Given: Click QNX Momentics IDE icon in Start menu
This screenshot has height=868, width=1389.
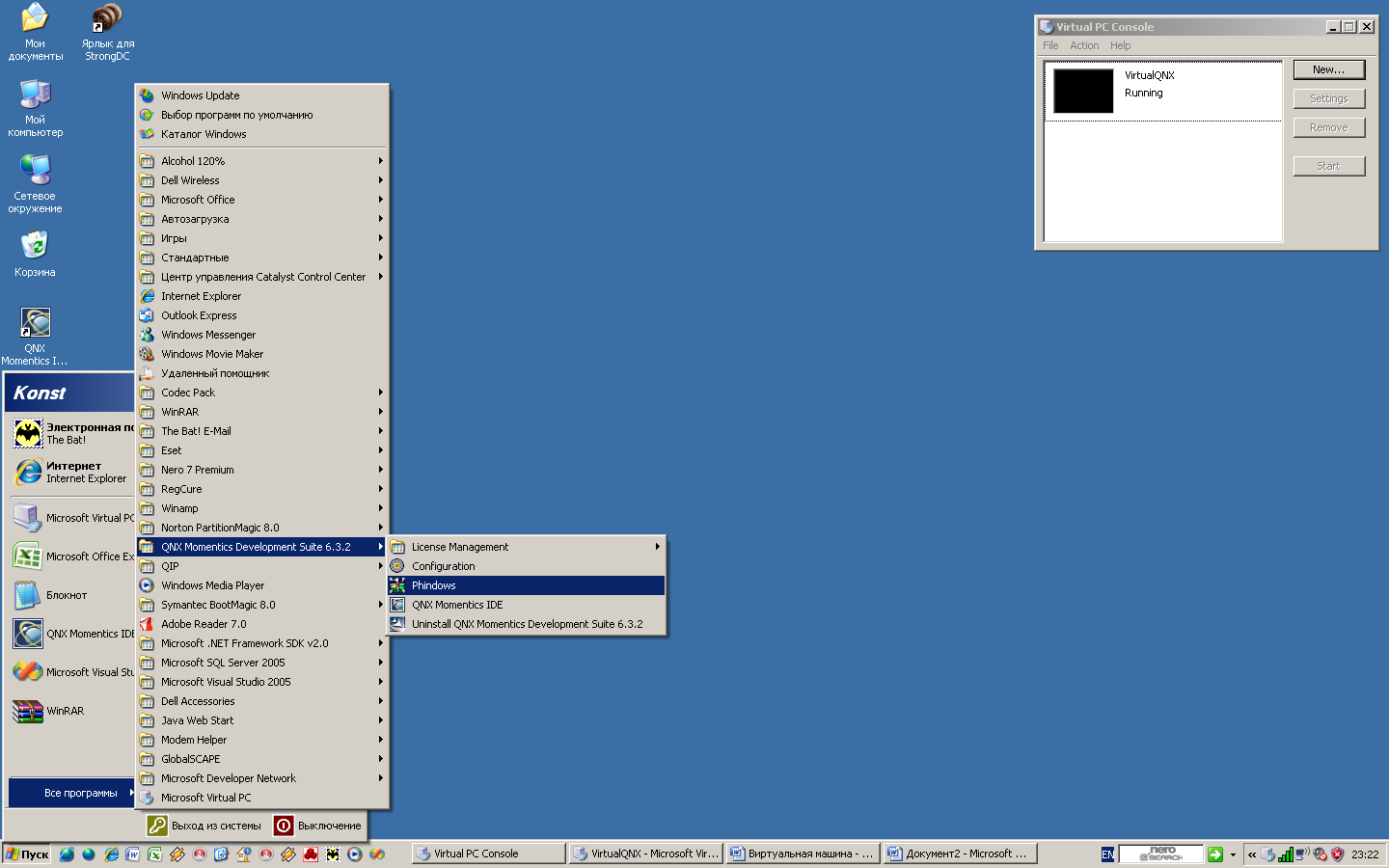Looking at the screenshot, I should point(28,634).
